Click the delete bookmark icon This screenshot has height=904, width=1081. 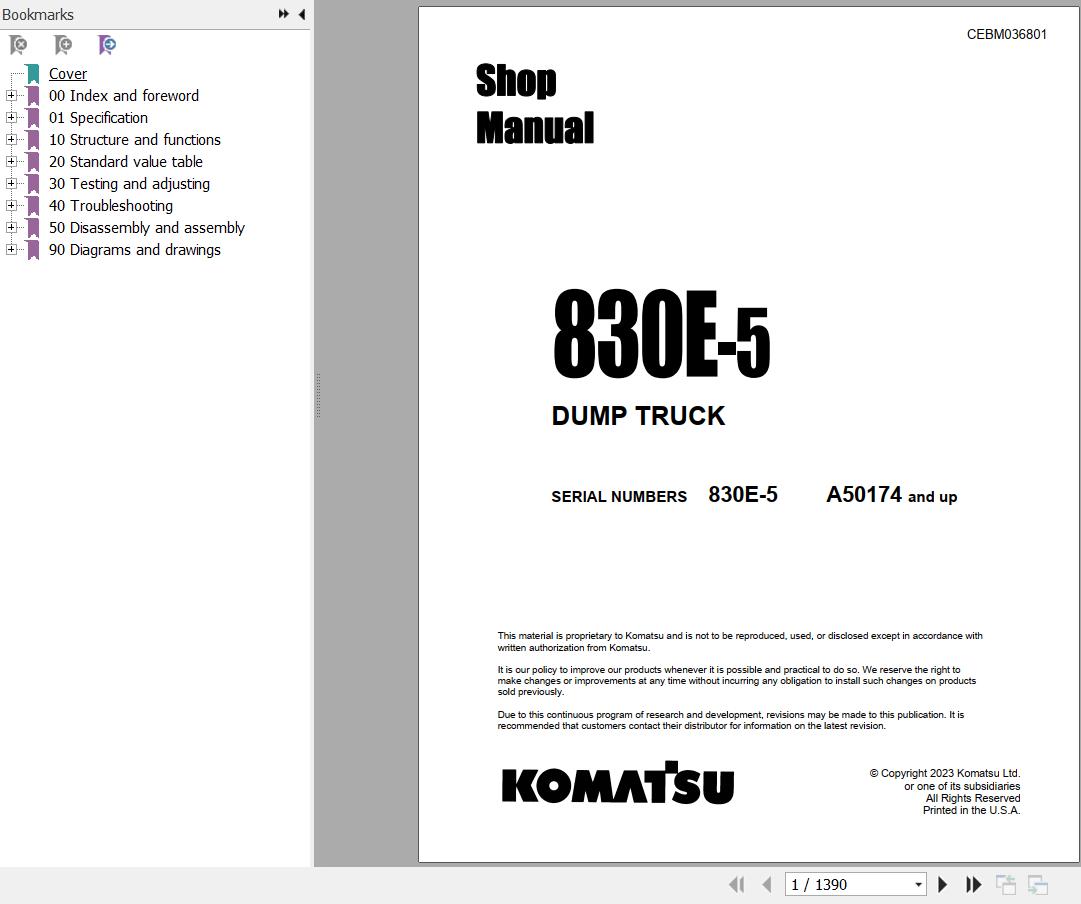[19, 46]
